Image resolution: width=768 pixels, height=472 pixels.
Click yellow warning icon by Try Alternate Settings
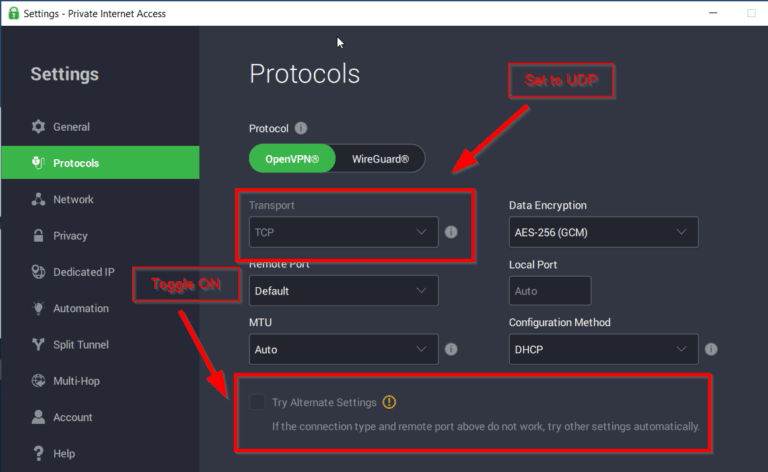pyautogui.click(x=389, y=402)
